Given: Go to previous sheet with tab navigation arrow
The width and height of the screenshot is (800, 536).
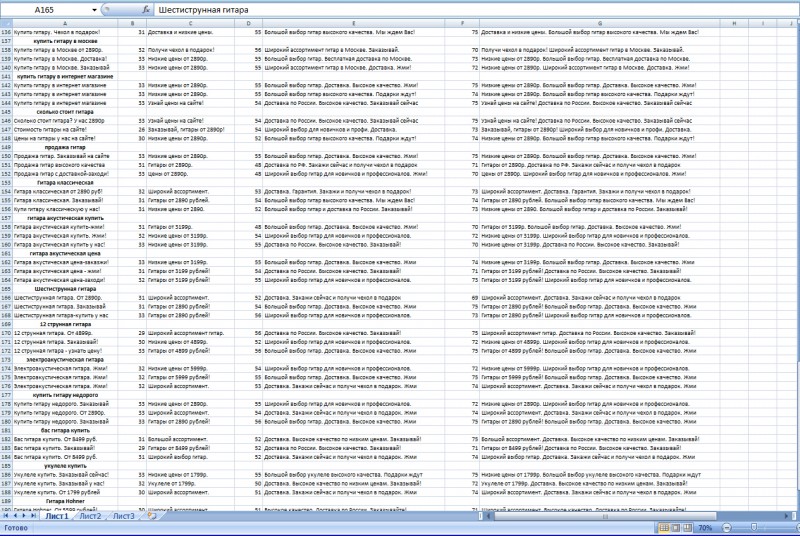Looking at the screenshot, I should [15, 516].
